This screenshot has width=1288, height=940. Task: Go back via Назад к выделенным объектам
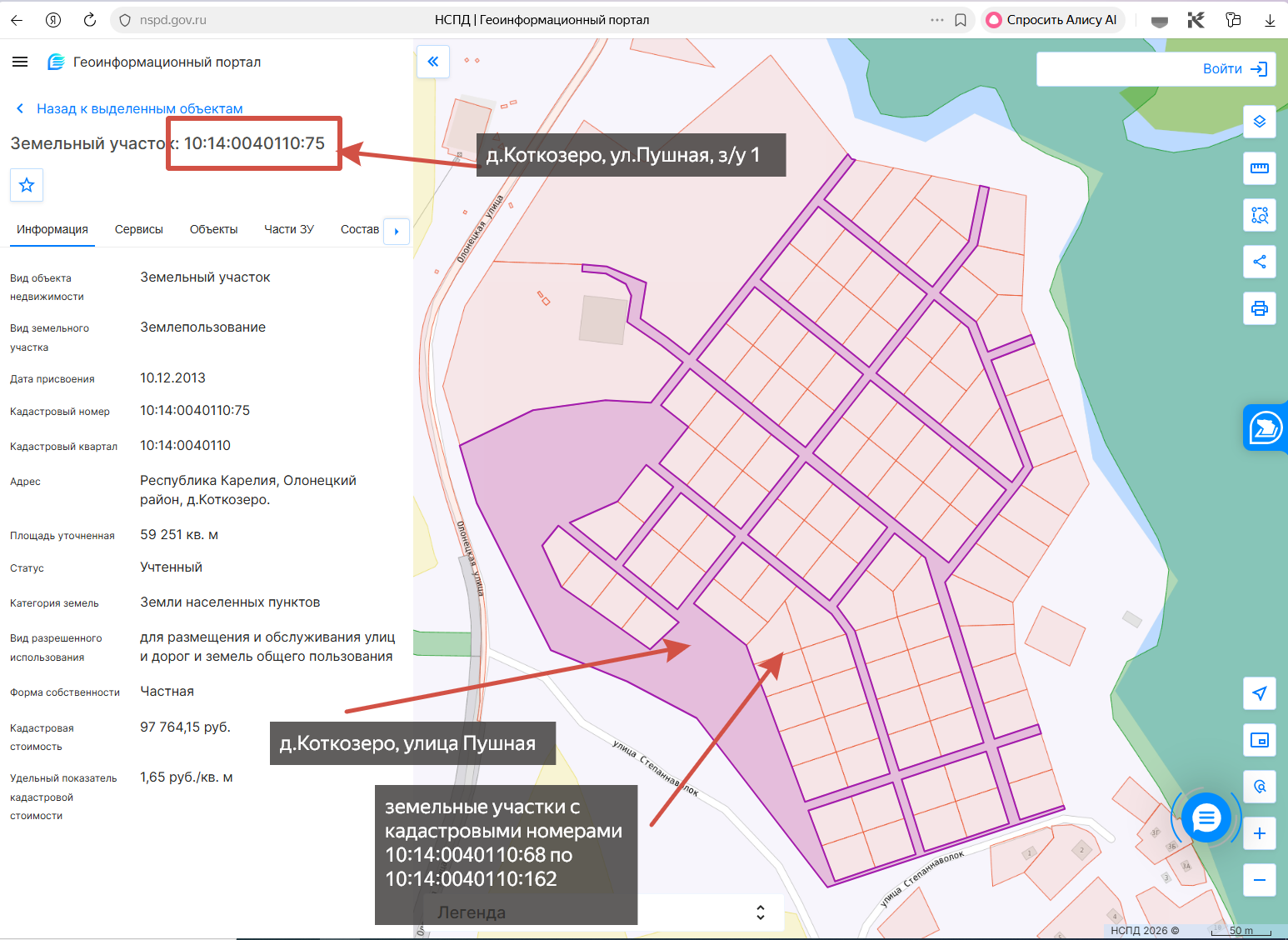130,108
